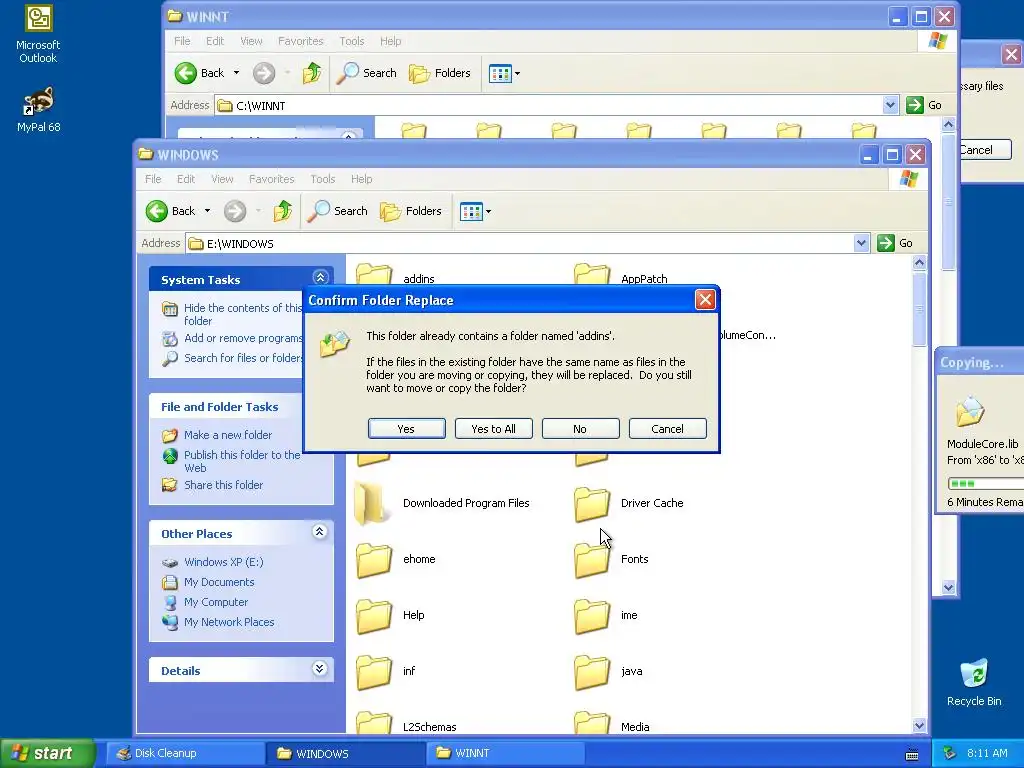1024x768 pixels.
Task: Select the L2Schemas folder
Action: 374,722
